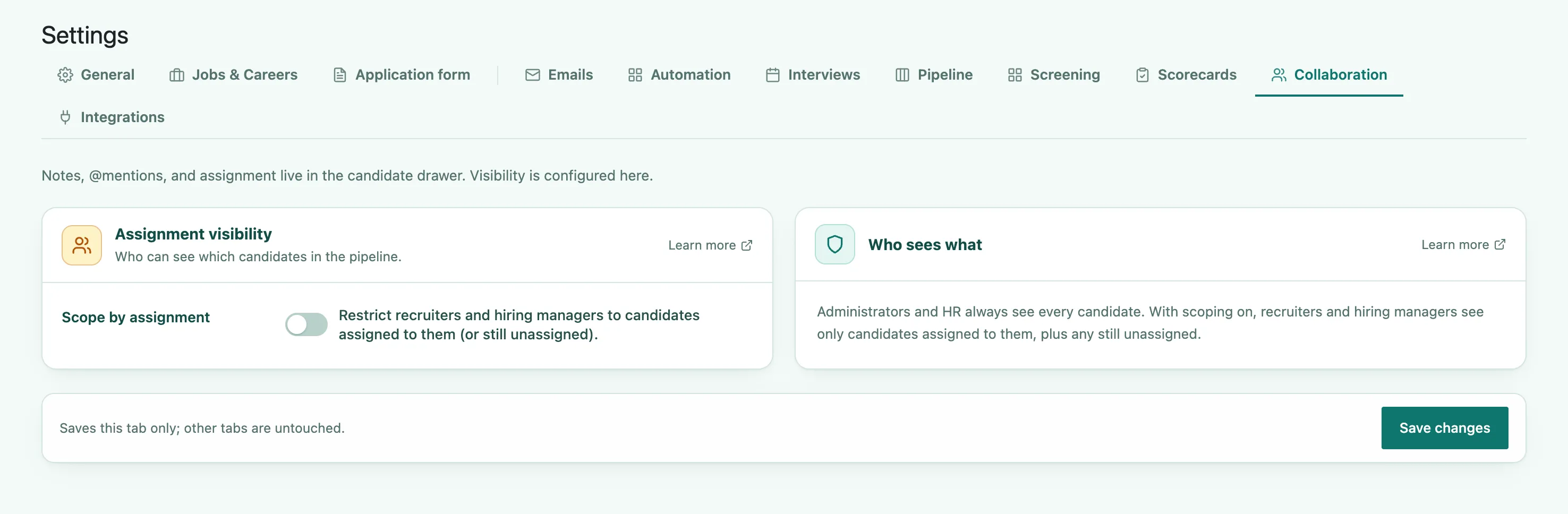Select the Collaboration tab label

pyautogui.click(x=1340, y=75)
